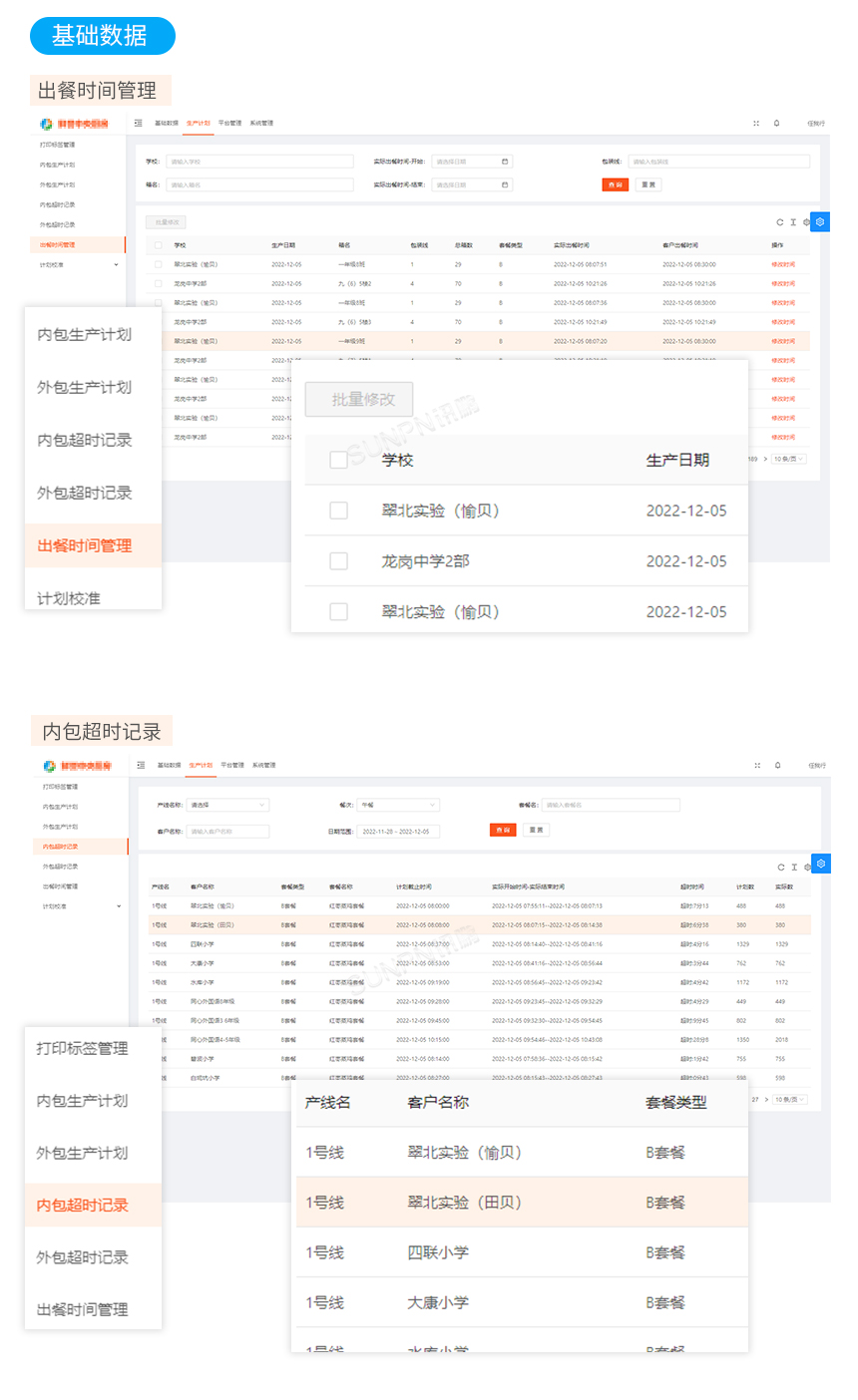The image size is (858, 1400).
Task: Click 大康小学 in the enlarged 客户名称 table
Action: pos(438,1302)
